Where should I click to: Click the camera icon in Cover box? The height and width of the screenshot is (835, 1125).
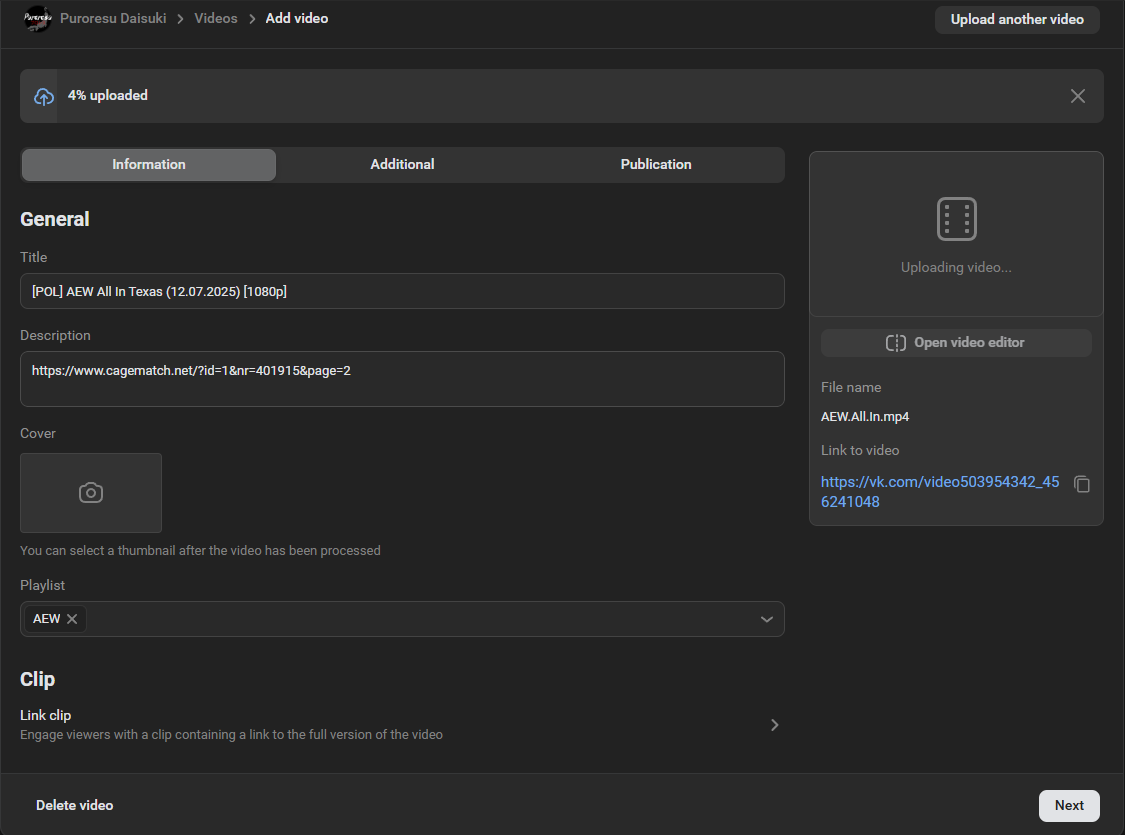click(91, 493)
